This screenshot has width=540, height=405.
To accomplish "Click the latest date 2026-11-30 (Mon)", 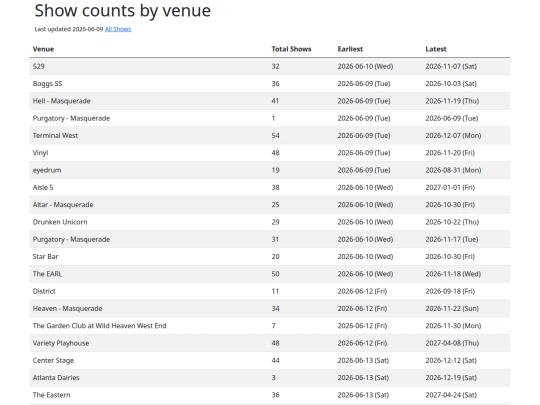I will click(453, 326).
